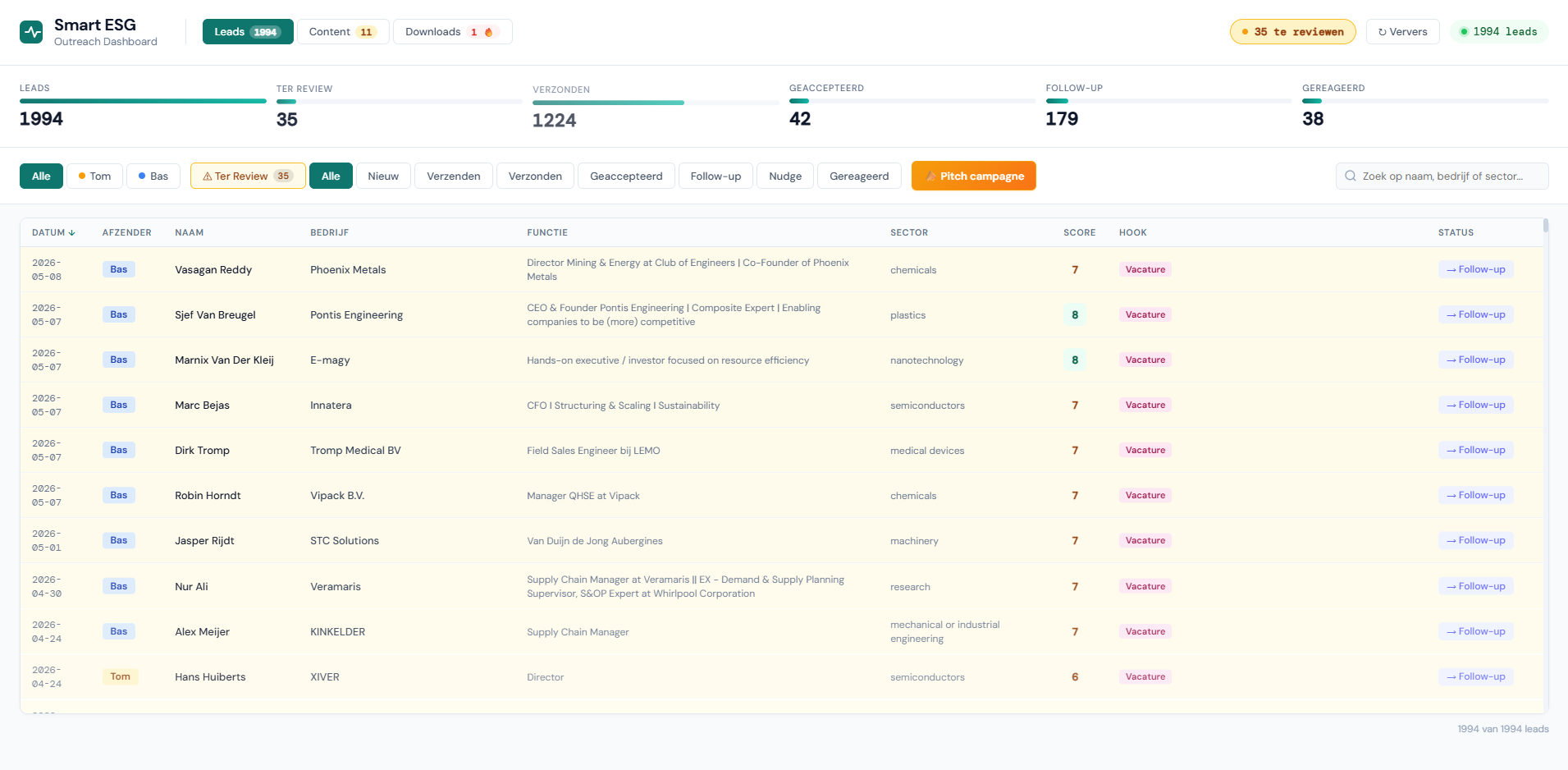Click the Follow-up status for Sjef Van Breugel
The image size is (1568, 770).
pos(1475,314)
